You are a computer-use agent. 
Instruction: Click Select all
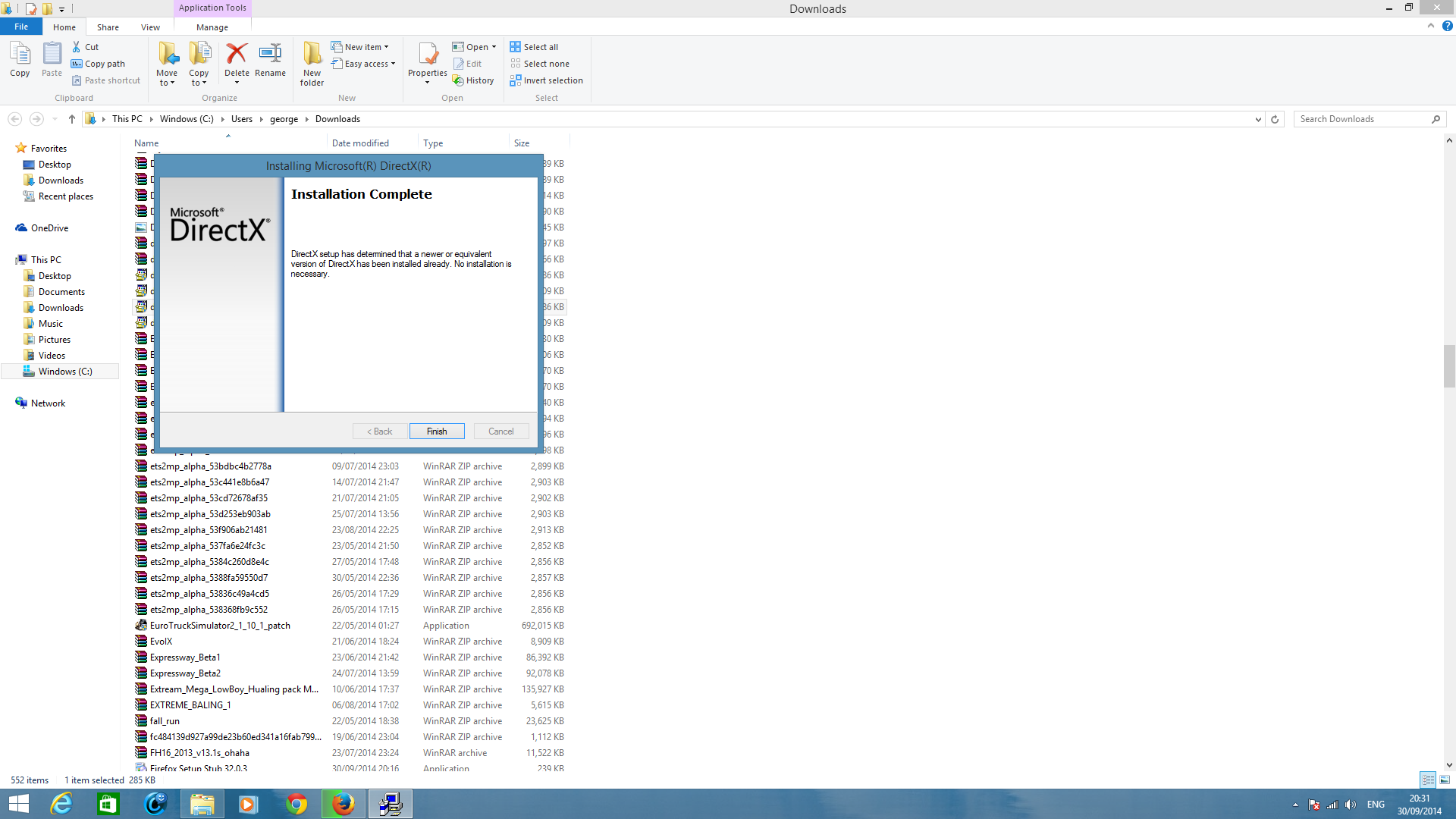534,47
